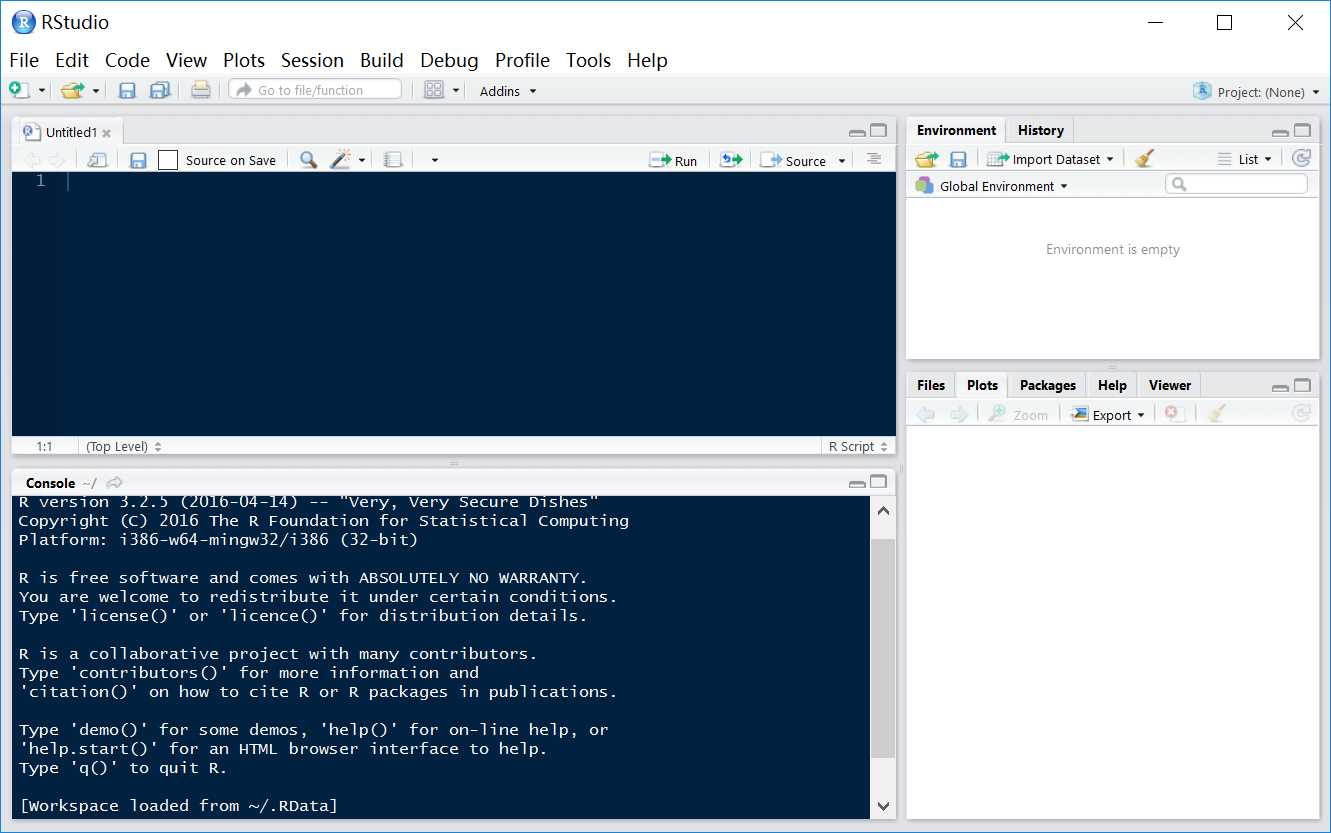Click the save workspace icon in the Environment pane
The image size is (1331, 833).
pyautogui.click(x=958, y=159)
